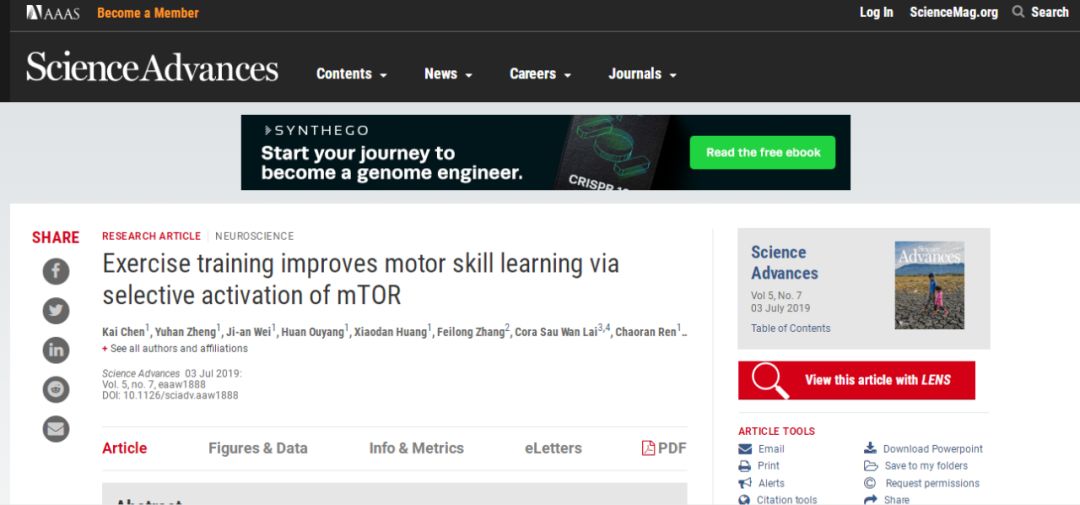1080x505 pixels.
Task: Click the article title heading
Action: pyautogui.click(x=360, y=279)
